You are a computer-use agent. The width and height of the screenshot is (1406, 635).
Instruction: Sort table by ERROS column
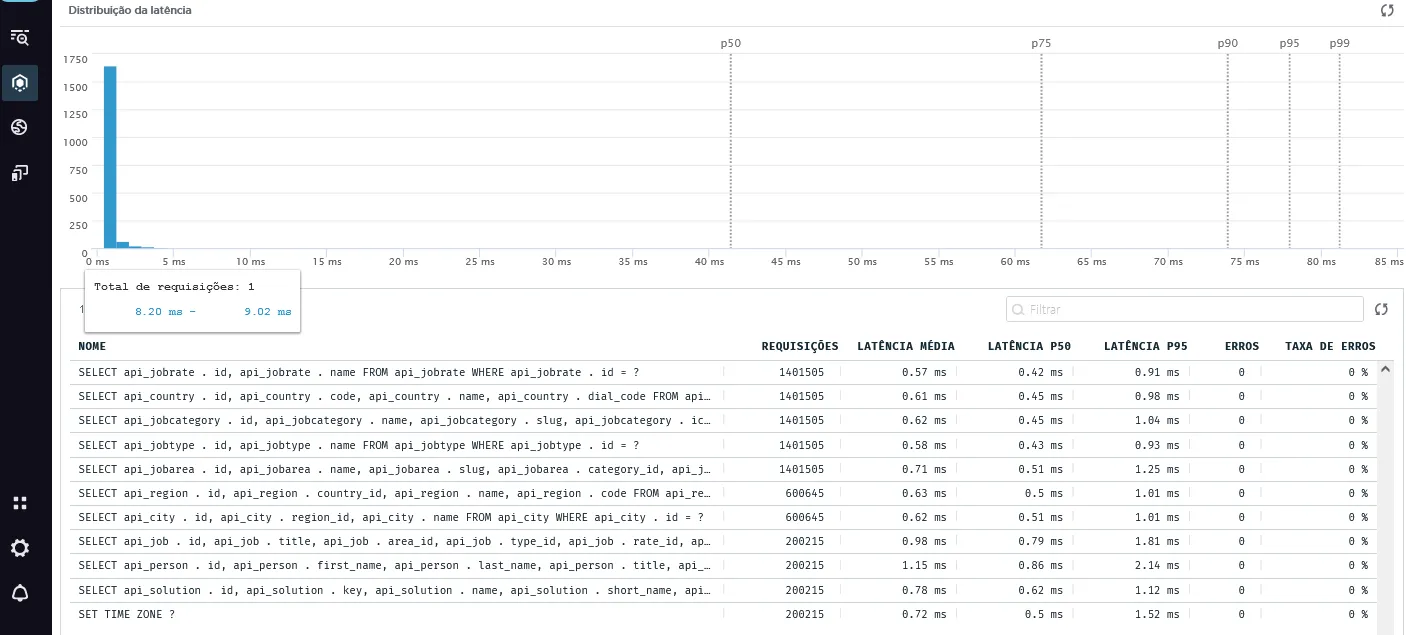tap(1242, 346)
